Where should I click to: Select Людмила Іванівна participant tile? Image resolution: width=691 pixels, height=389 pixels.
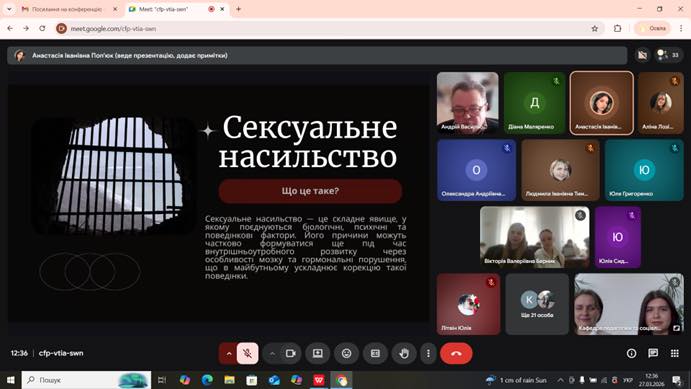tap(560, 170)
